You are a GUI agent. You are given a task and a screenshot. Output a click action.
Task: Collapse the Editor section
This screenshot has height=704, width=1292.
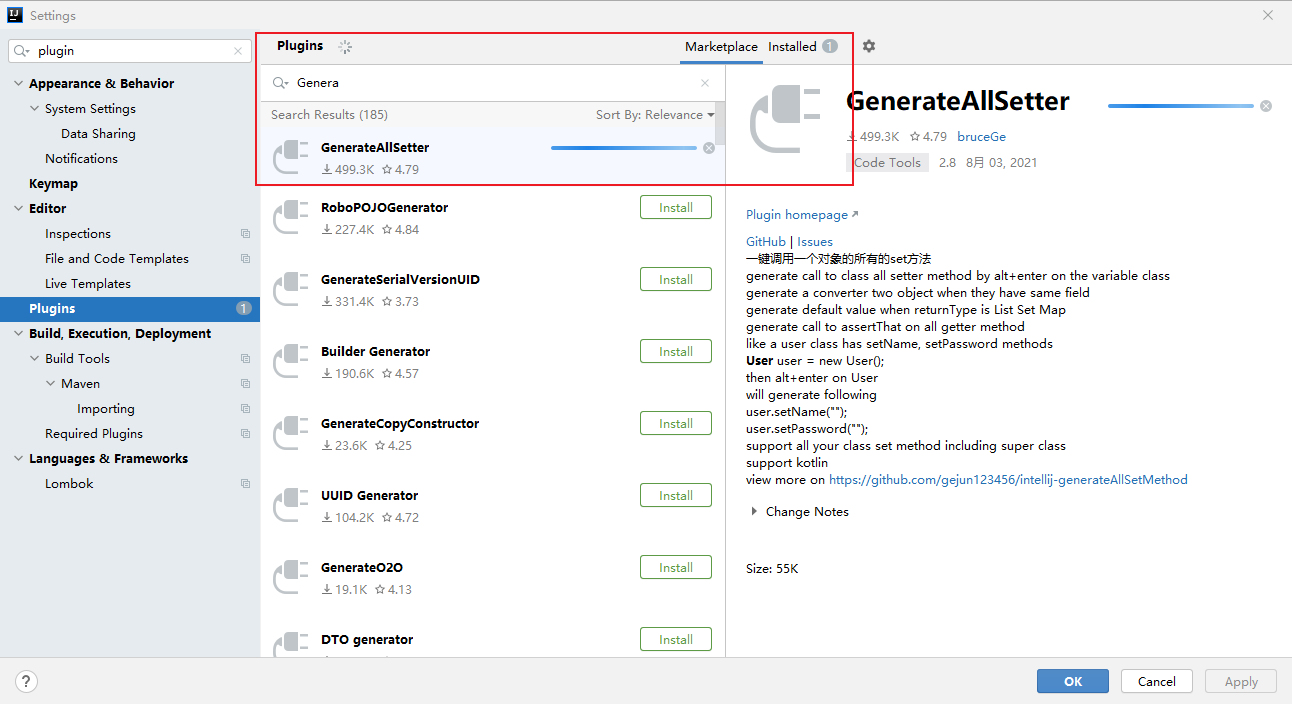pyautogui.click(x=18, y=209)
